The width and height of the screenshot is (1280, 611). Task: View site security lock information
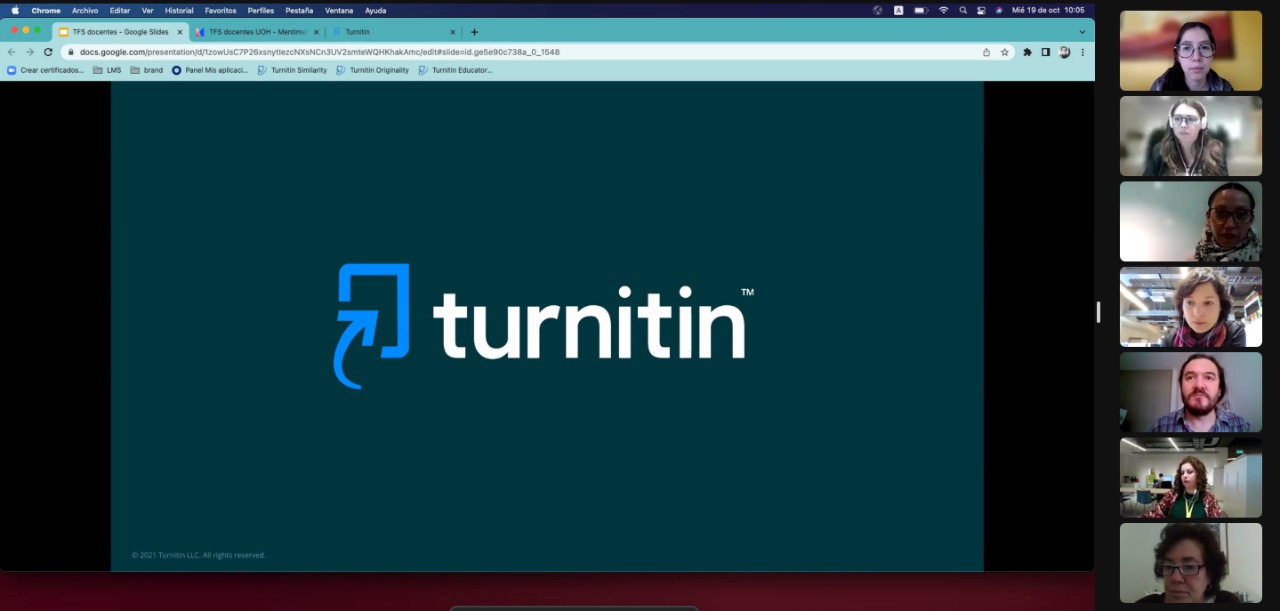pos(71,52)
